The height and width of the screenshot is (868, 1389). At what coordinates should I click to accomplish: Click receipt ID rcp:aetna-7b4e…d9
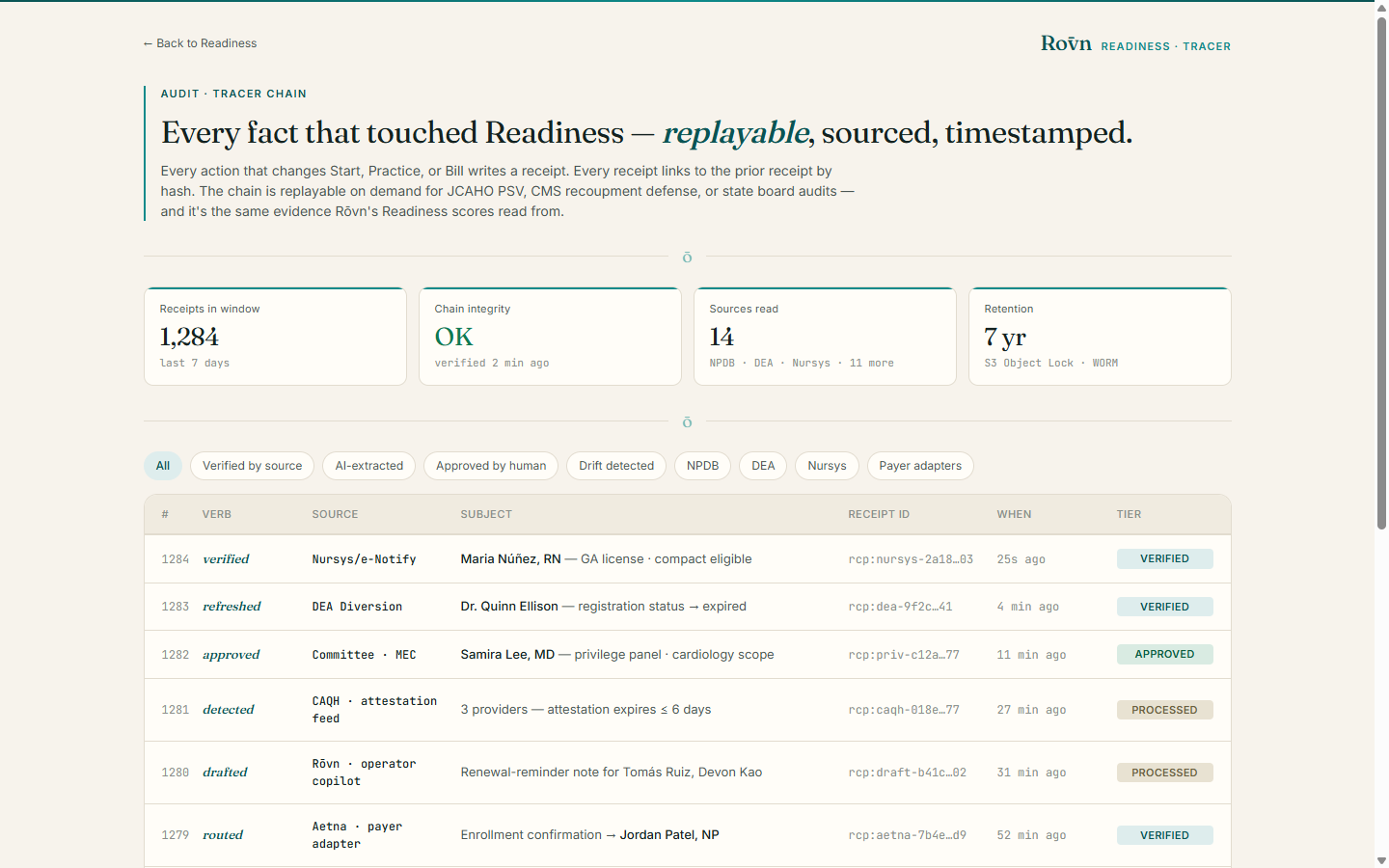point(907,835)
